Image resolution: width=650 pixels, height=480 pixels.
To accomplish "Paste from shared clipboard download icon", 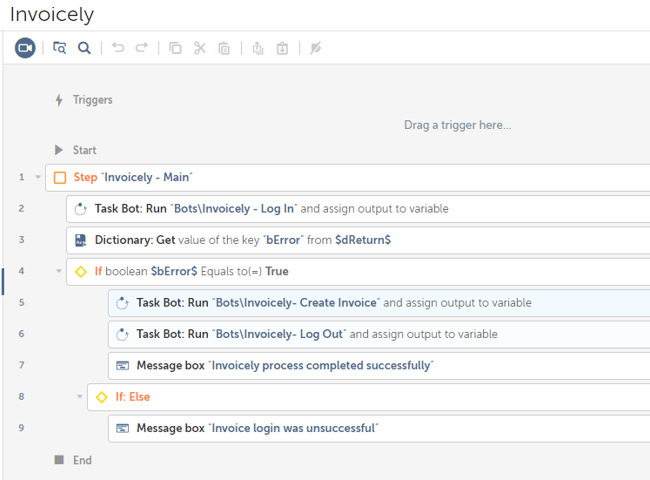I will click(282, 48).
